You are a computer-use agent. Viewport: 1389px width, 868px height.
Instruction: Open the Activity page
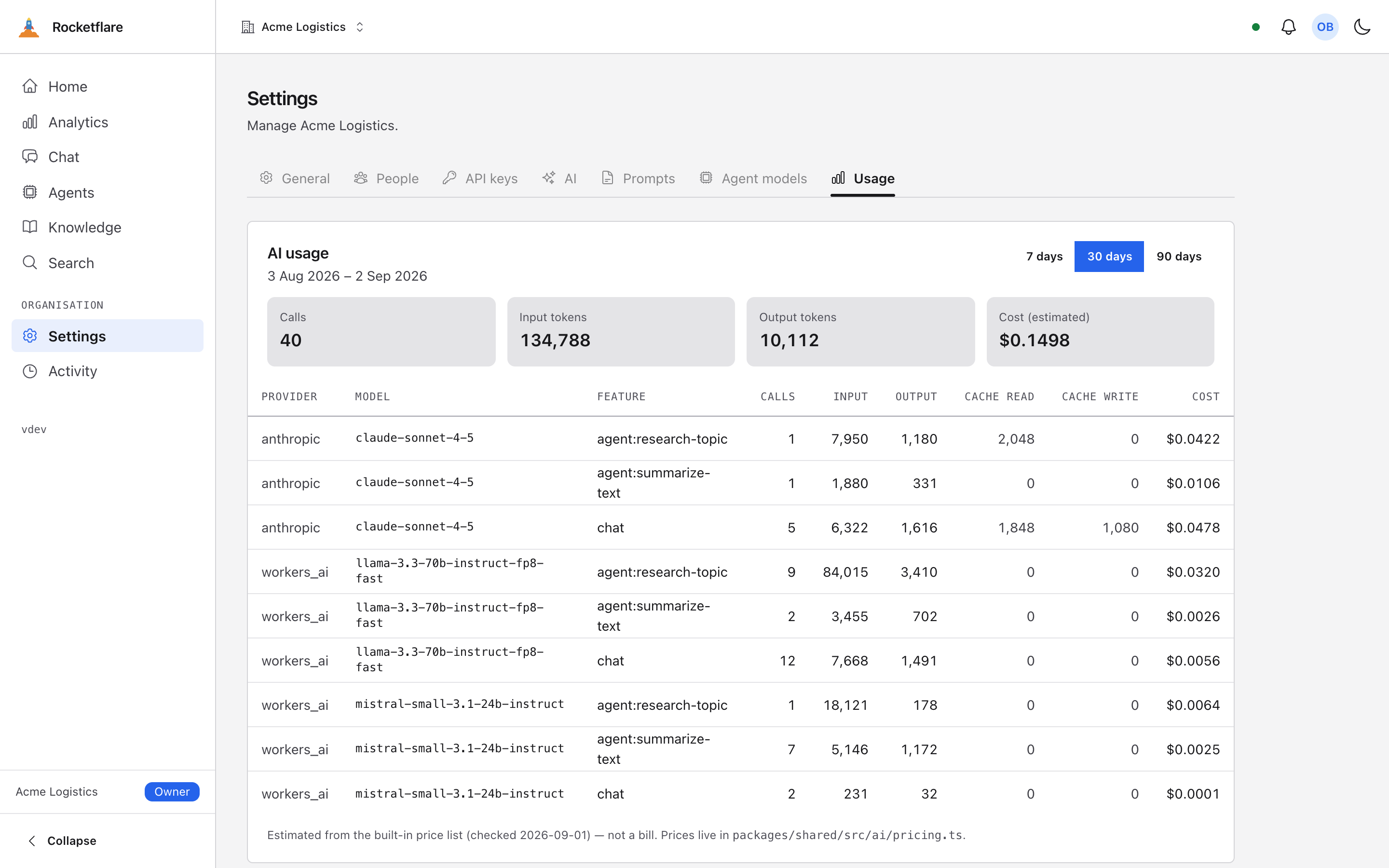pyautogui.click(x=108, y=371)
